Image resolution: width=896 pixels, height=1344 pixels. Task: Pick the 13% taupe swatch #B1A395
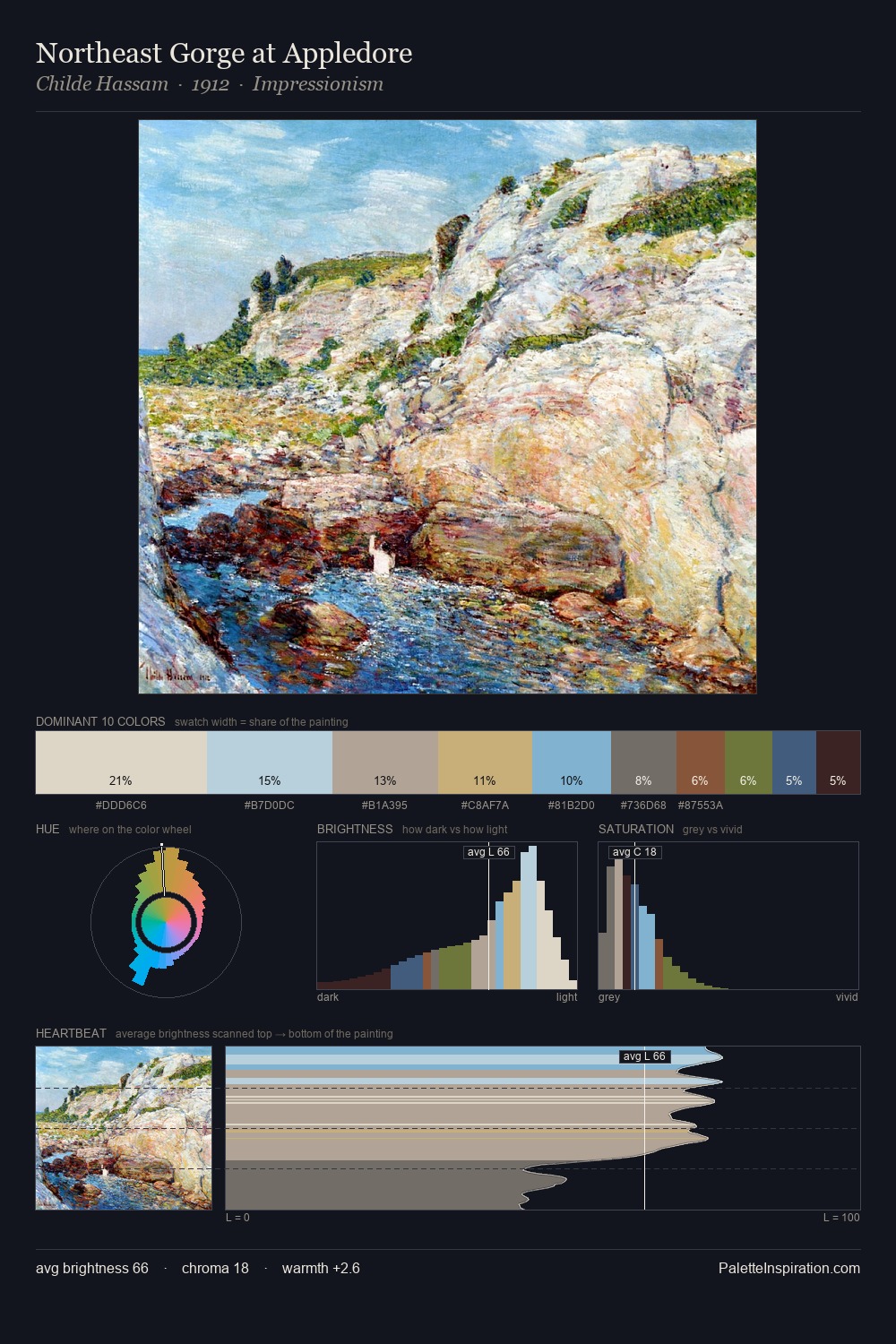[385, 762]
